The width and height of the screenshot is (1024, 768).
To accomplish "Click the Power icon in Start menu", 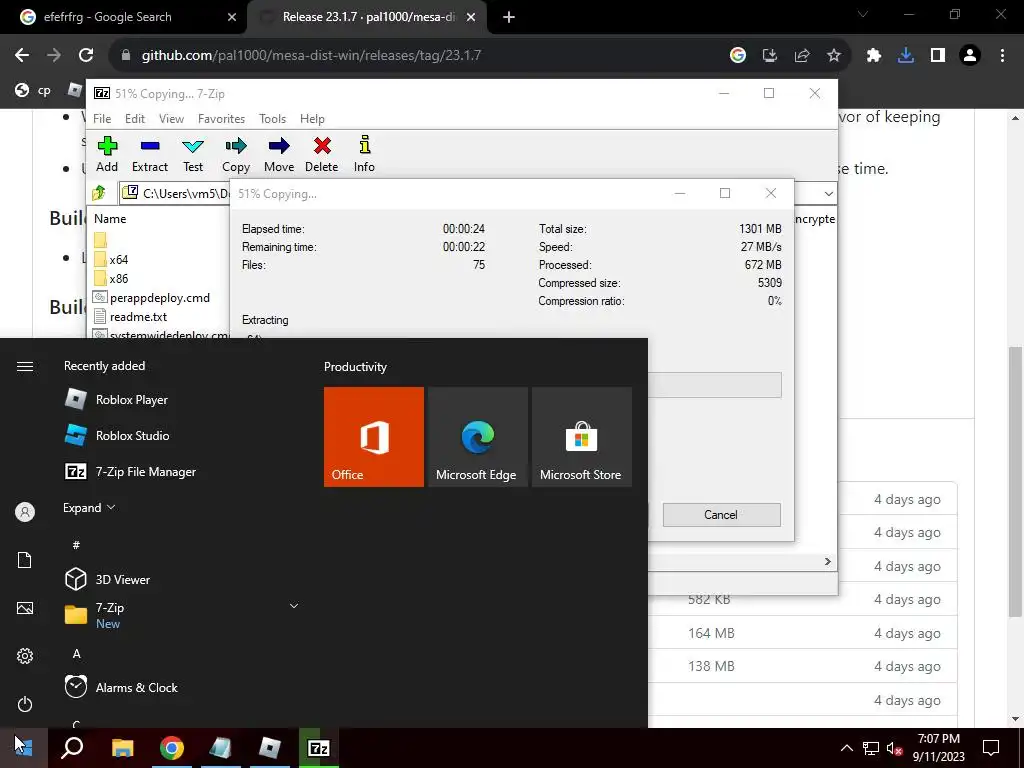I will pyautogui.click(x=25, y=704).
